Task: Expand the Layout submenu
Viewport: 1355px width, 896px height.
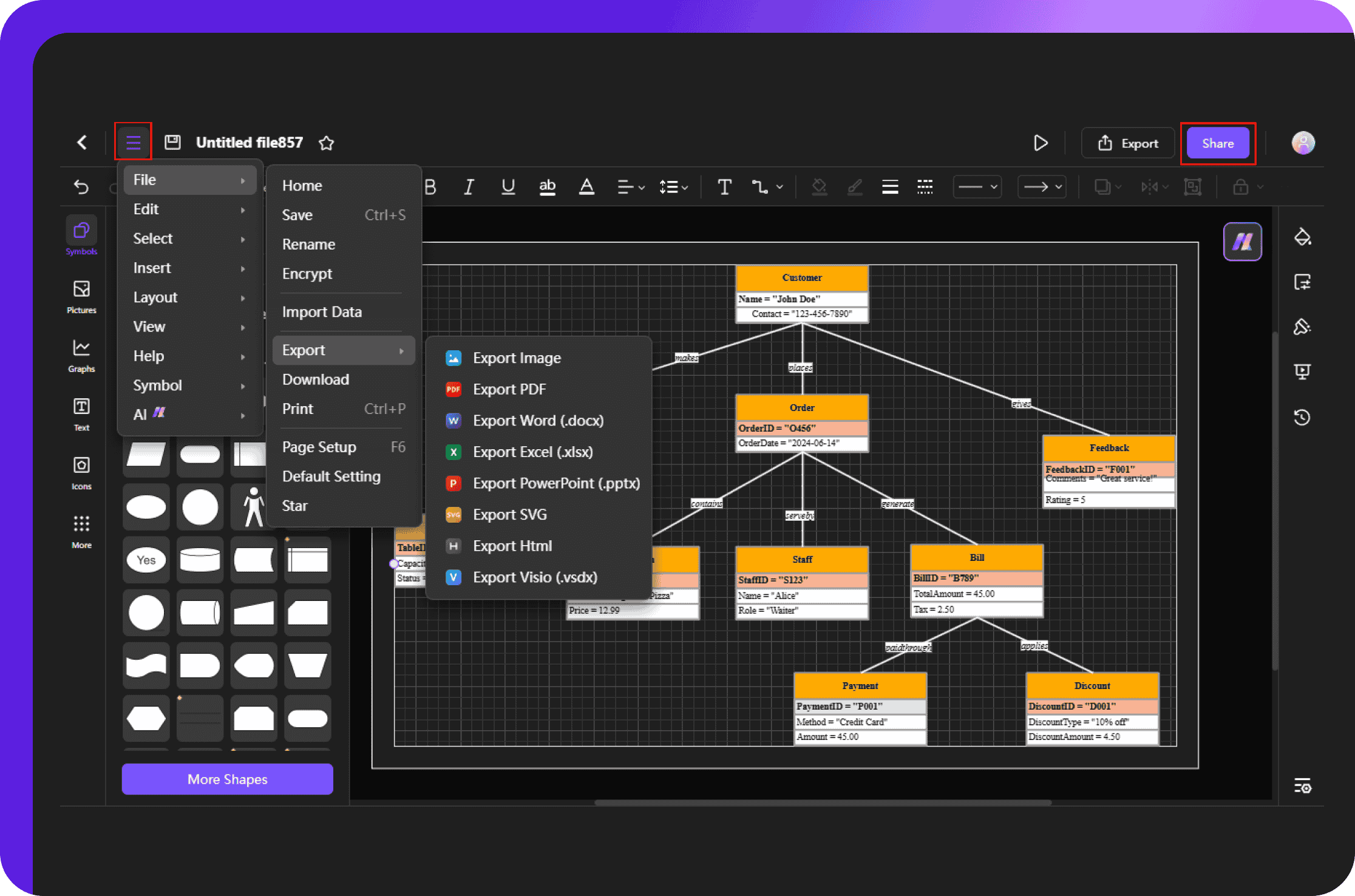Action: (x=190, y=297)
